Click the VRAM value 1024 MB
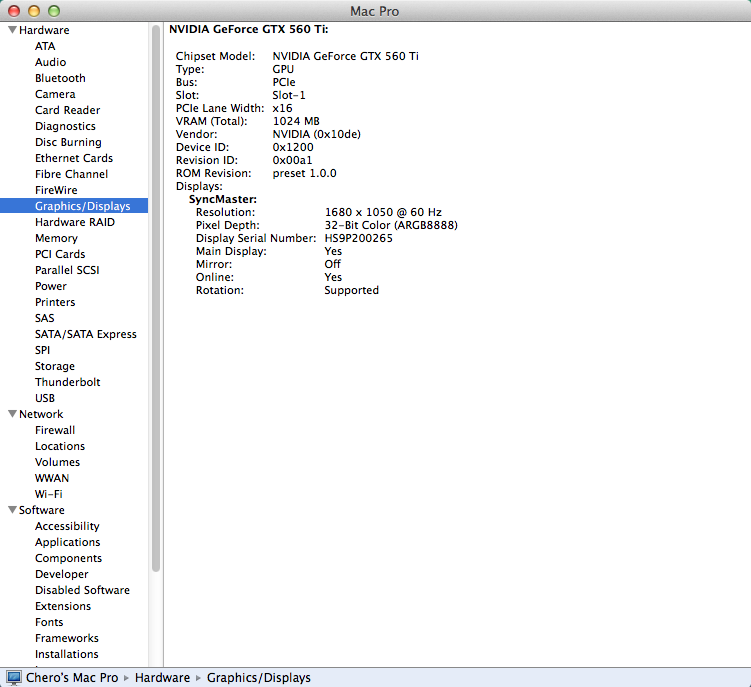Screen dimensions: 751x687 [x=296, y=121]
